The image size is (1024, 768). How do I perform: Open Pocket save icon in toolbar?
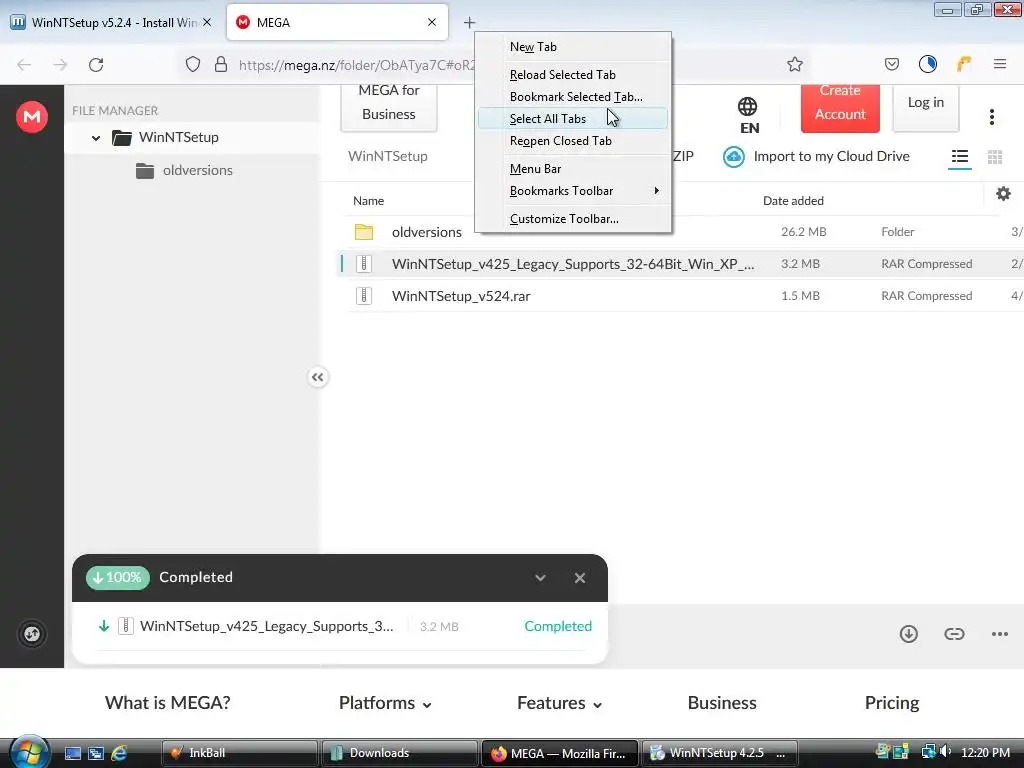pyautogui.click(x=891, y=65)
